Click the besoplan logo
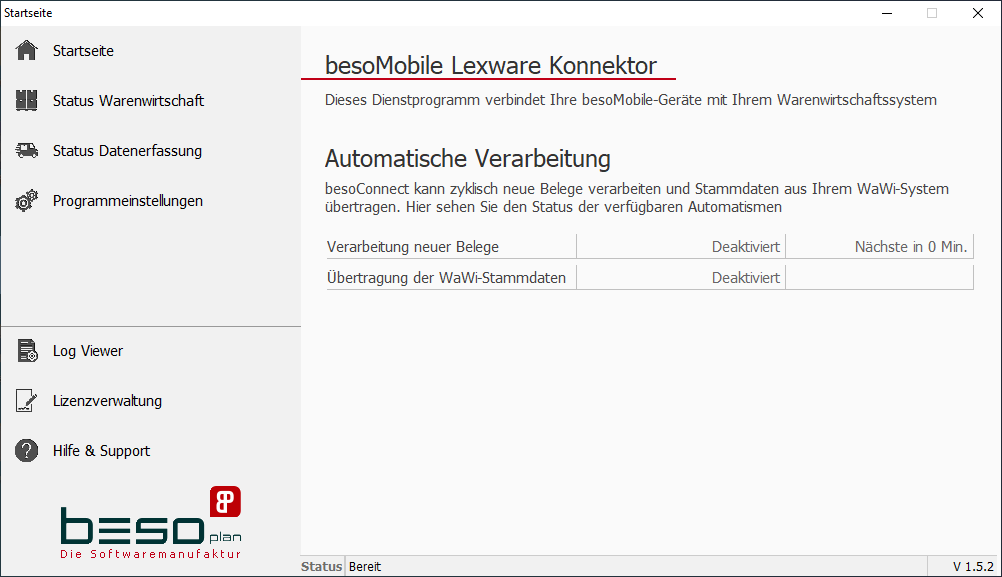The image size is (1002, 577). point(151,523)
